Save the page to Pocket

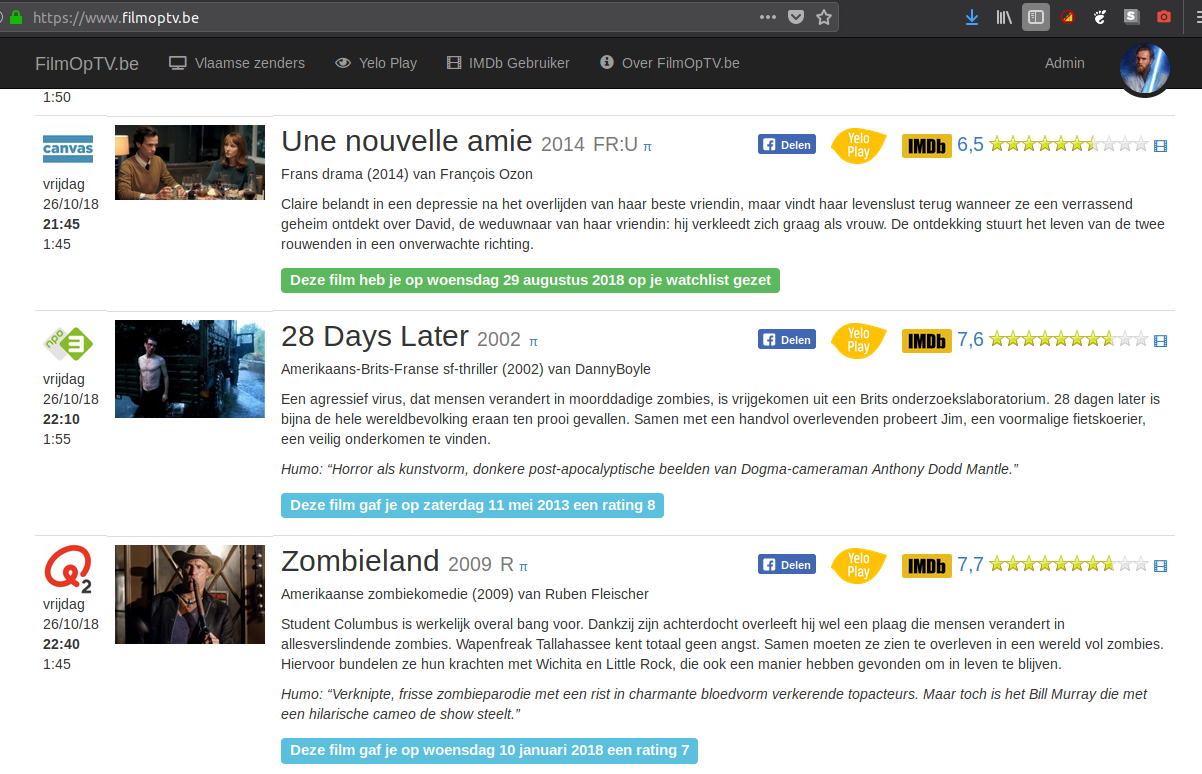[796, 17]
